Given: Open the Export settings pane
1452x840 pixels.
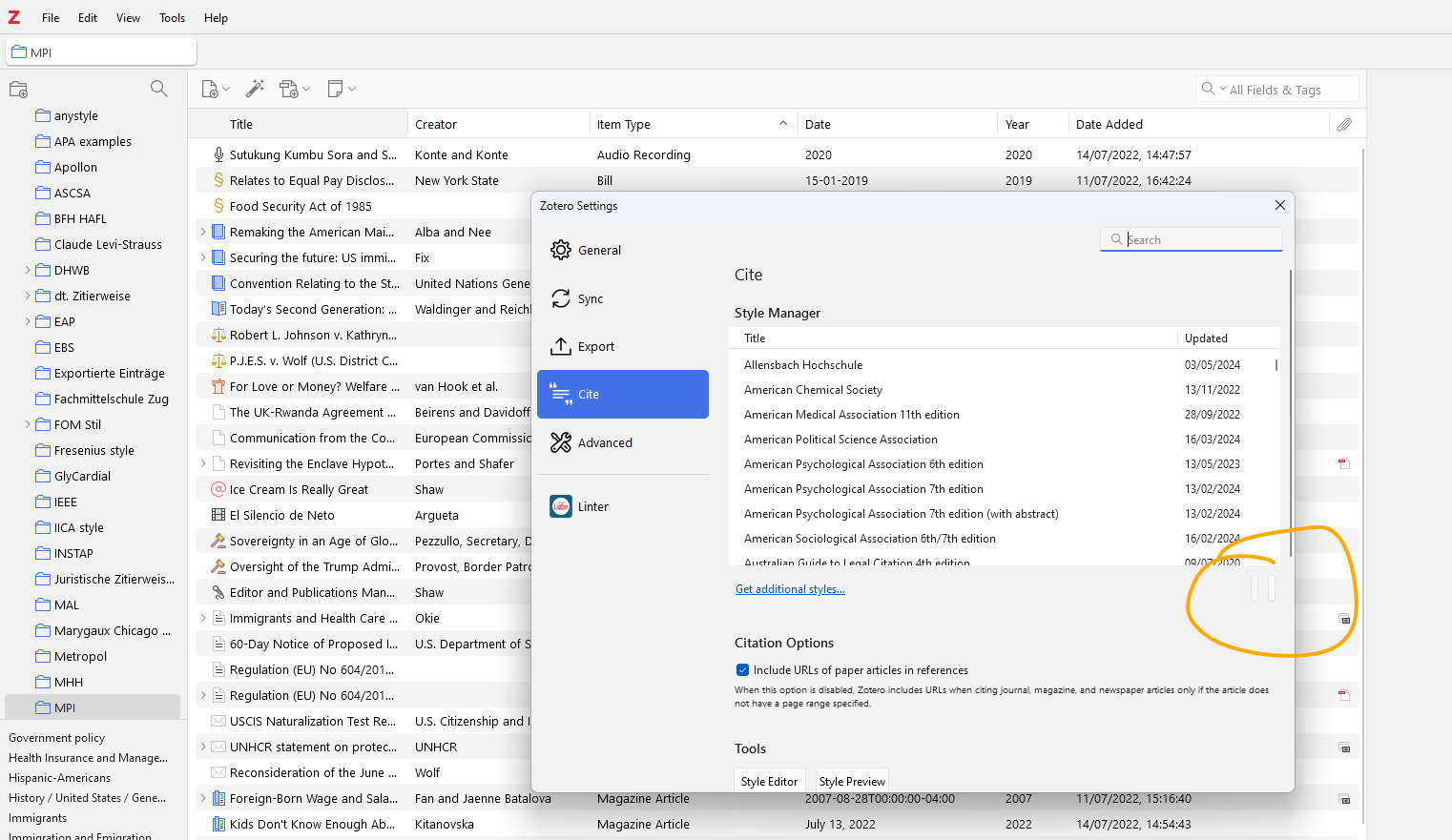Looking at the screenshot, I should click(623, 346).
